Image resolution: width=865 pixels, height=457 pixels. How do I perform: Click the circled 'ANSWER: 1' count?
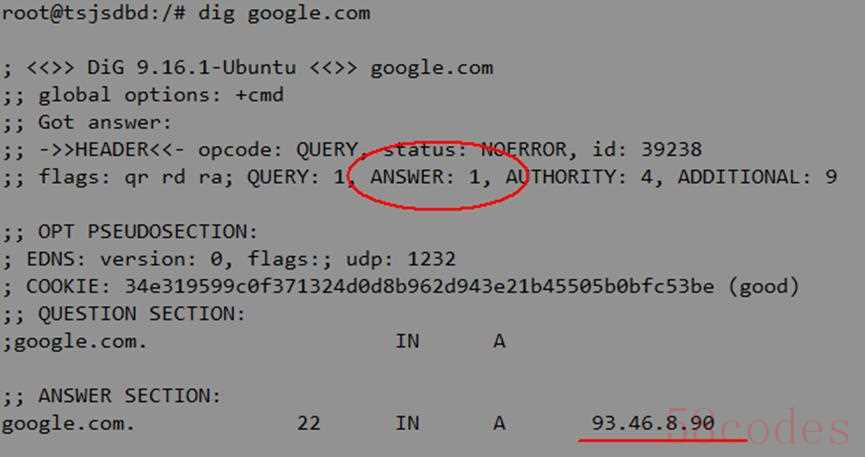[x=425, y=177]
